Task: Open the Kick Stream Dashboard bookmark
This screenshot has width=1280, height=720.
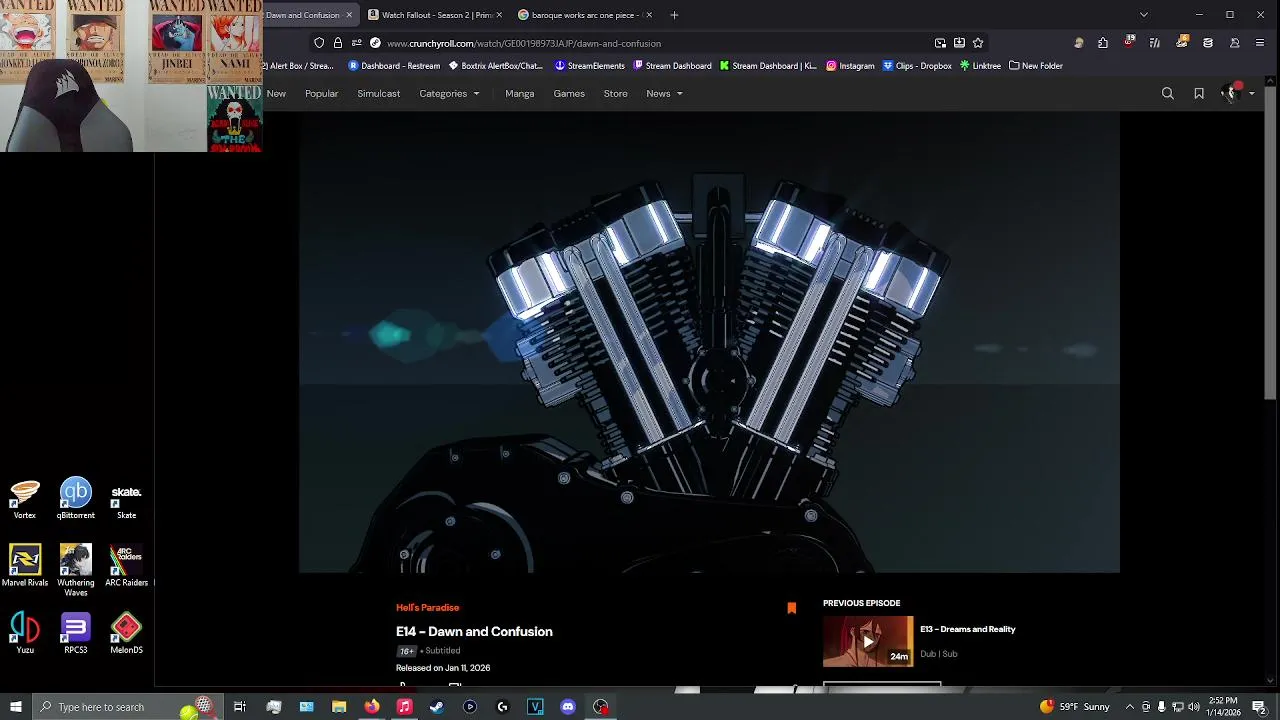Action: pos(768,66)
